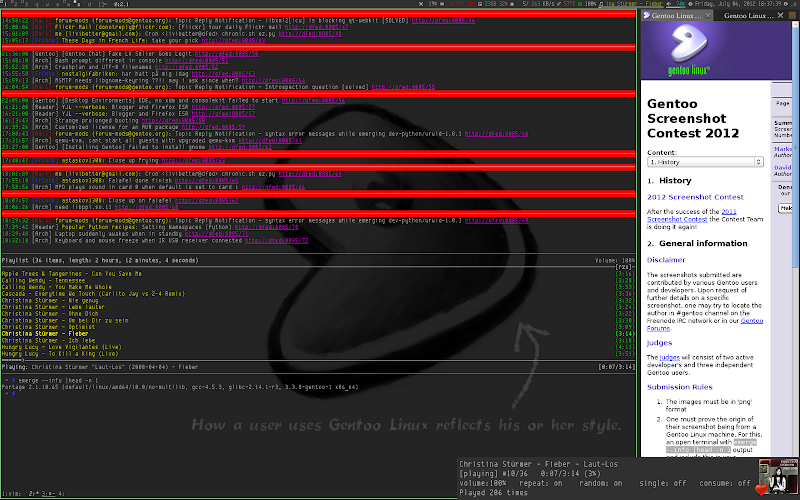Open link for Customized license for AUR package

pyautogui.click(x=213, y=127)
